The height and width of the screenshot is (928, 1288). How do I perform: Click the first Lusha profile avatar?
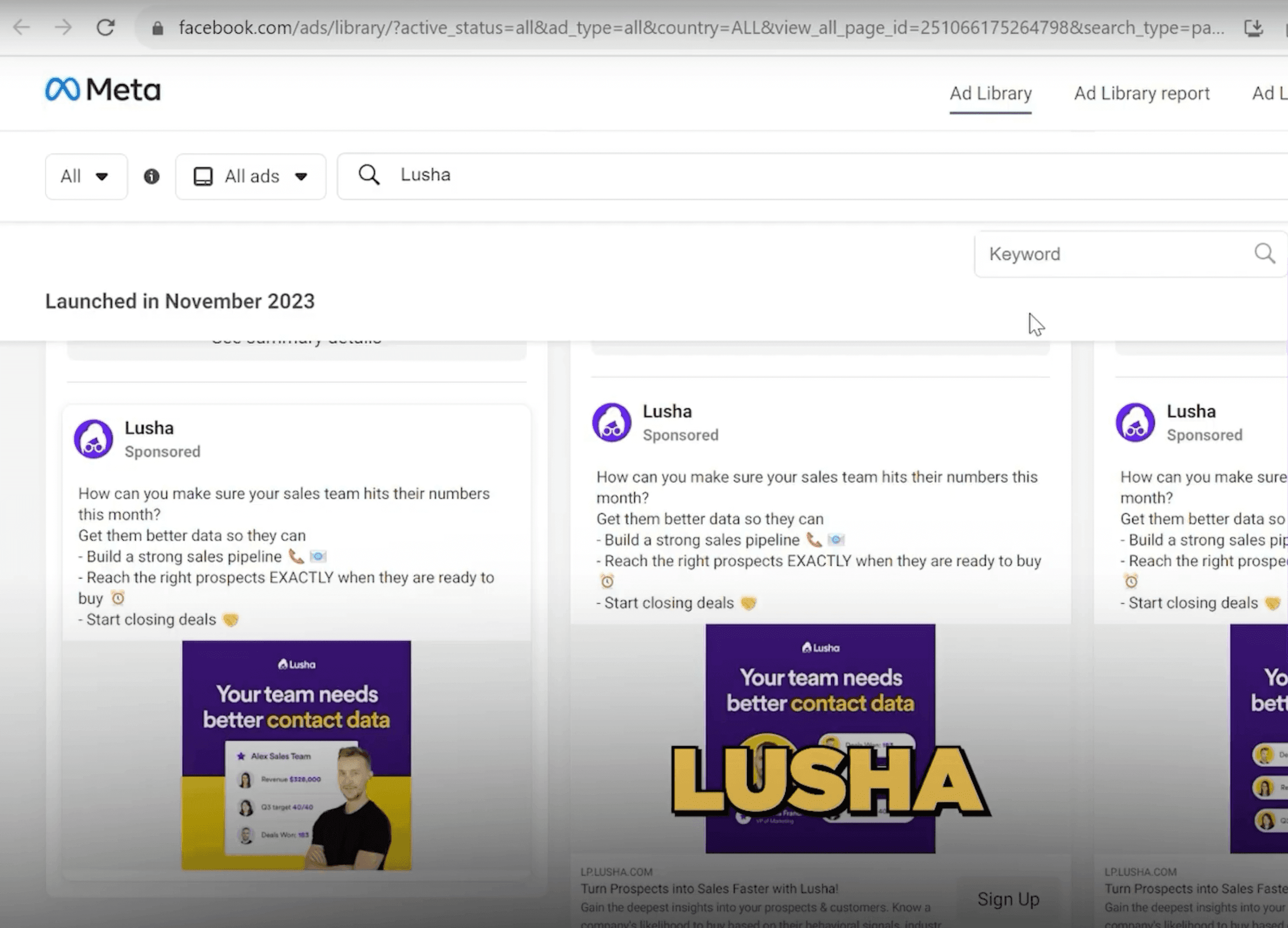pyautogui.click(x=94, y=439)
